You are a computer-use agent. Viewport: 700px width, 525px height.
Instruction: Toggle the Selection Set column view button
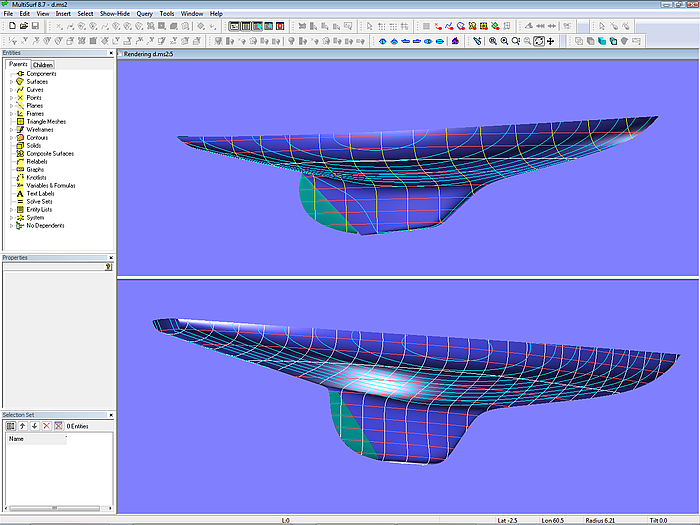click(11, 426)
